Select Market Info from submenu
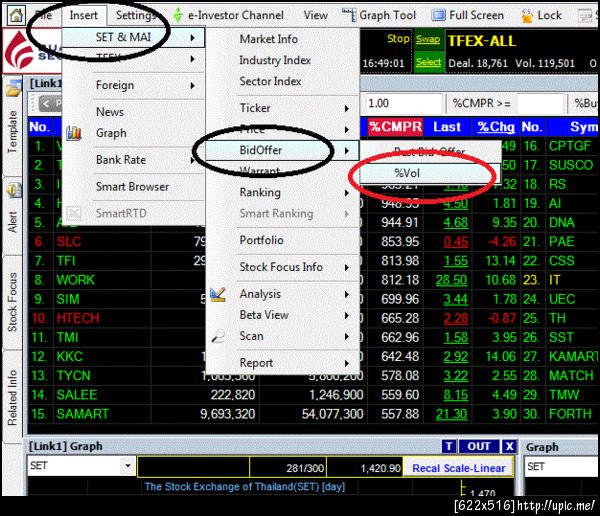The width and height of the screenshot is (600, 516). pos(269,39)
